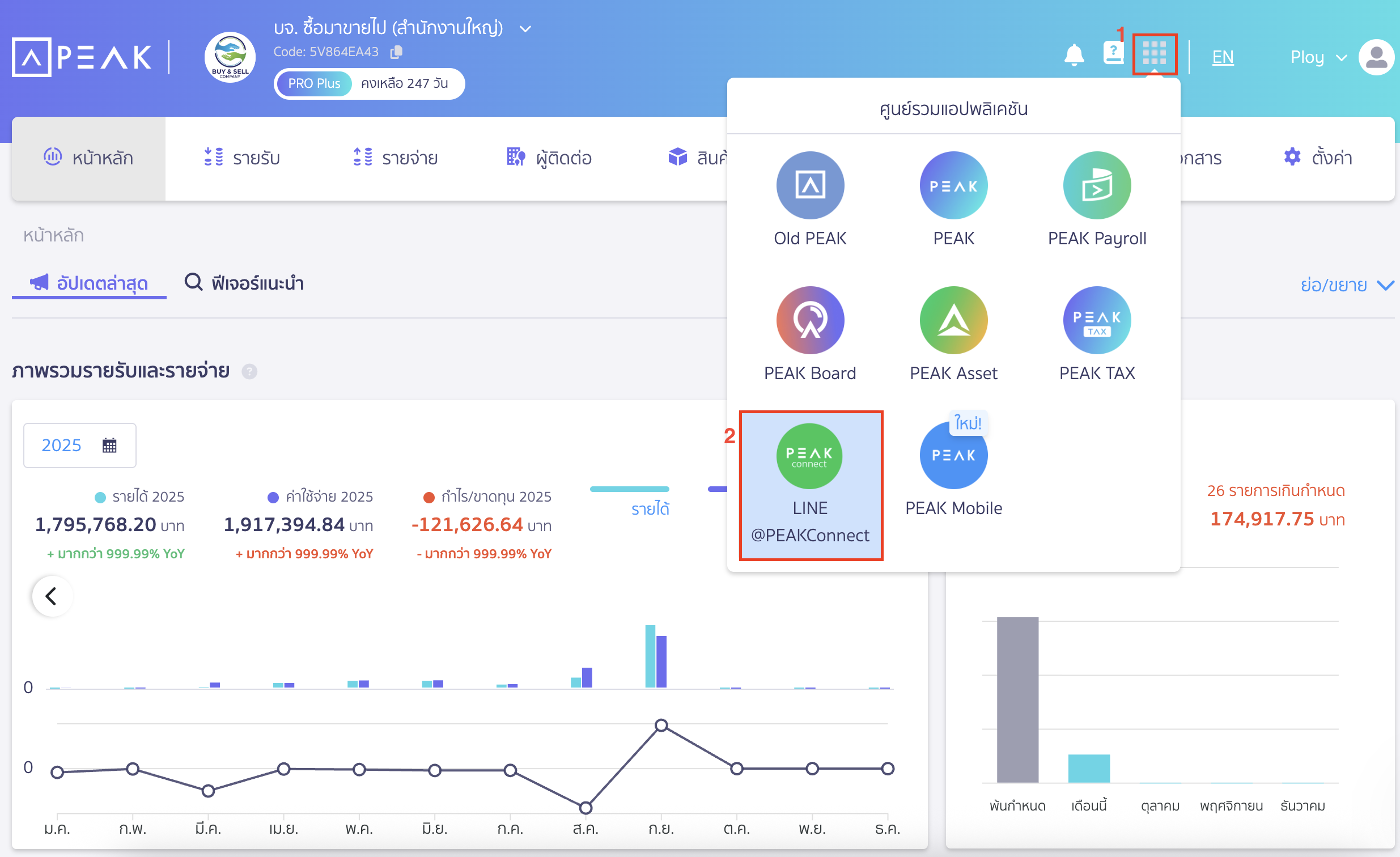Screen dimensions: 1400x857
Task: Copy the company code 5V864EA43
Action: coord(396,51)
